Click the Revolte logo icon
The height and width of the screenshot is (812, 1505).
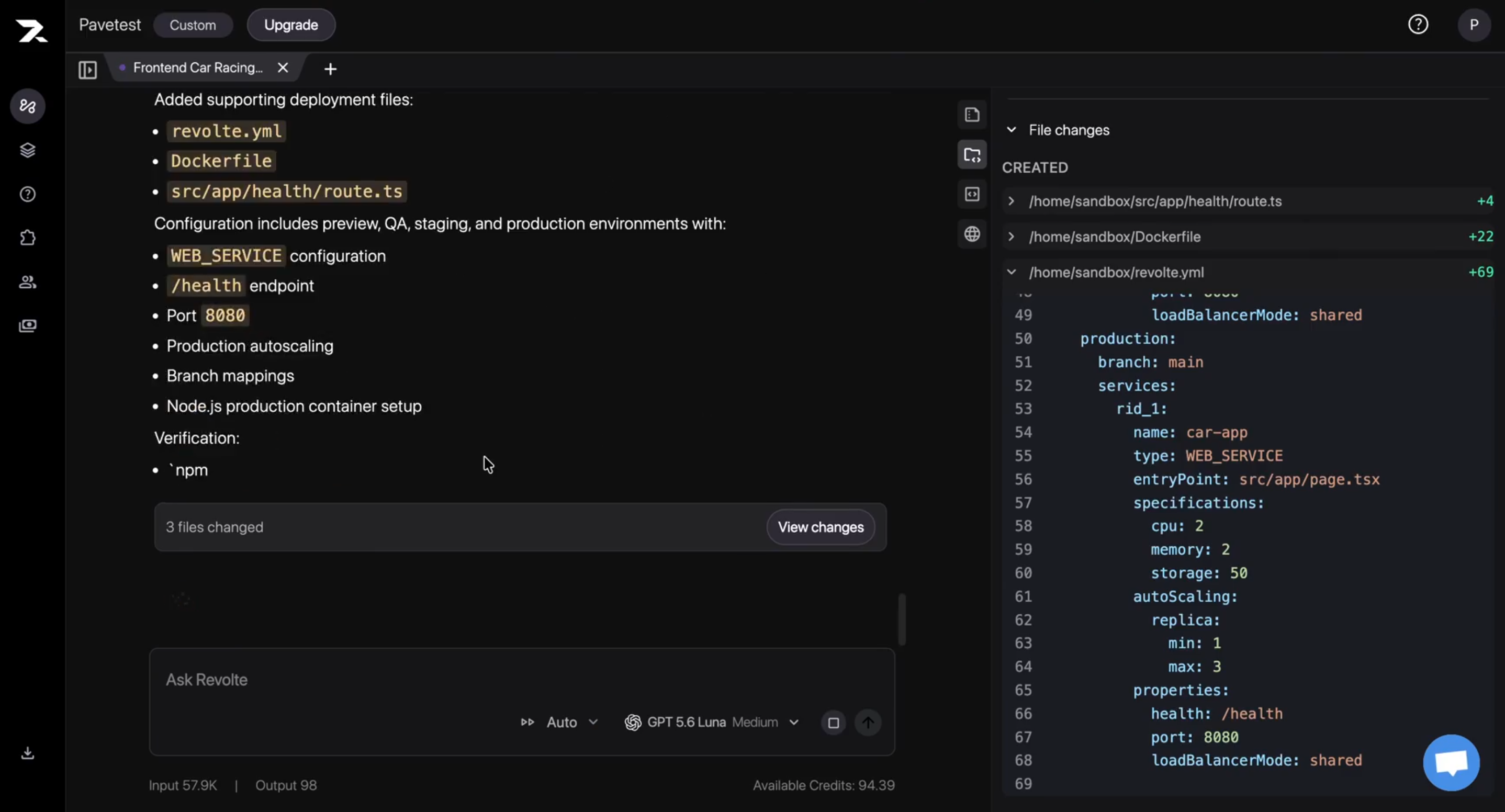(31, 30)
